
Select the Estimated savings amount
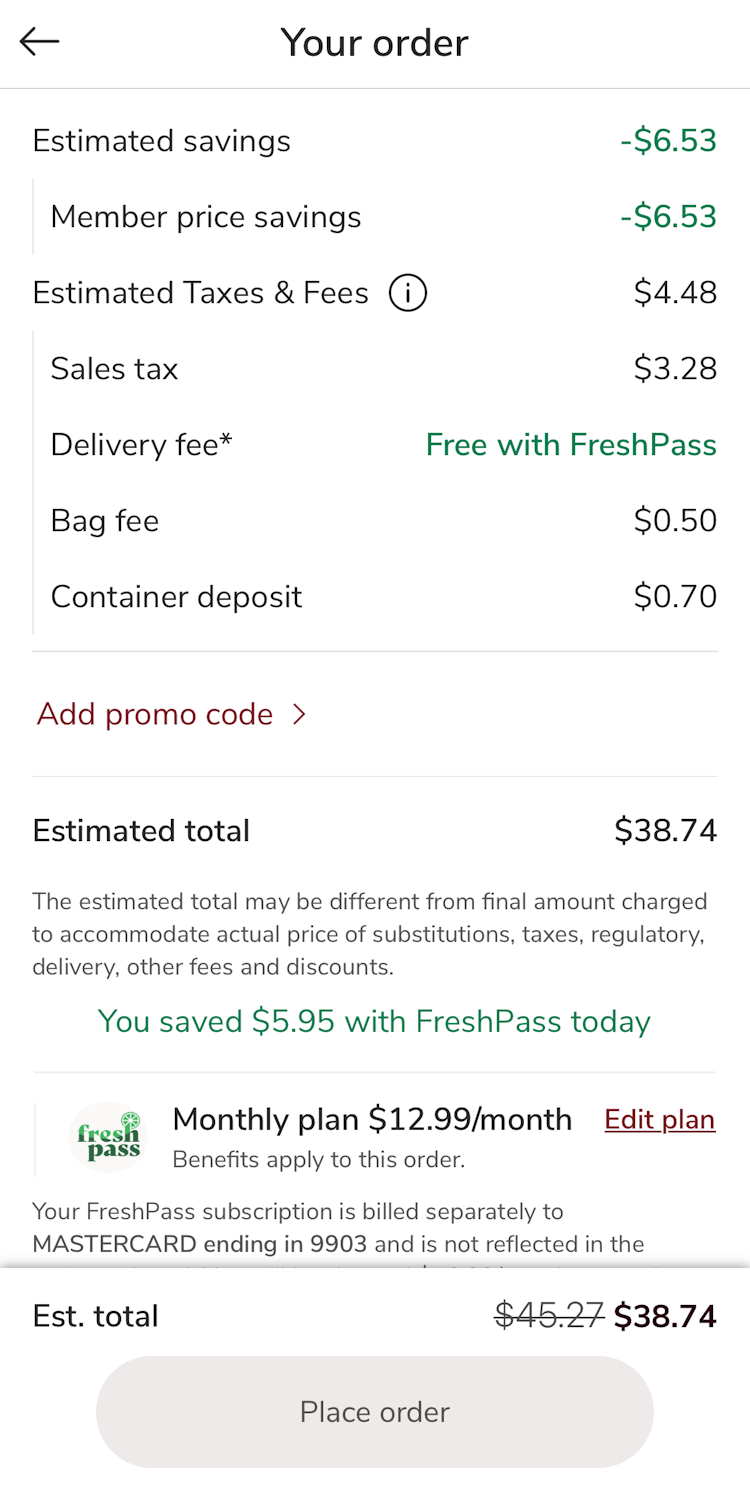(x=668, y=141)
